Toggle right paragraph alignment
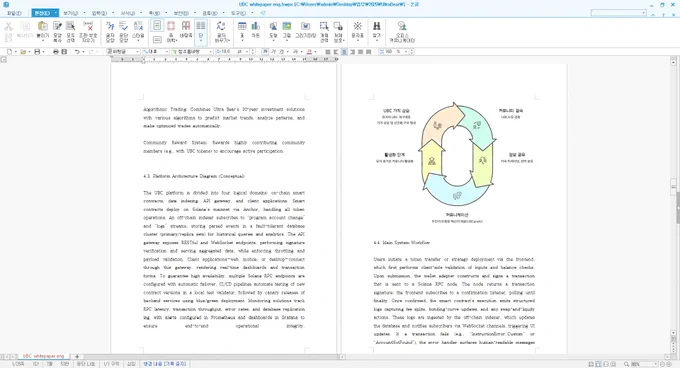680x368 pixels. tap(352, 52)
